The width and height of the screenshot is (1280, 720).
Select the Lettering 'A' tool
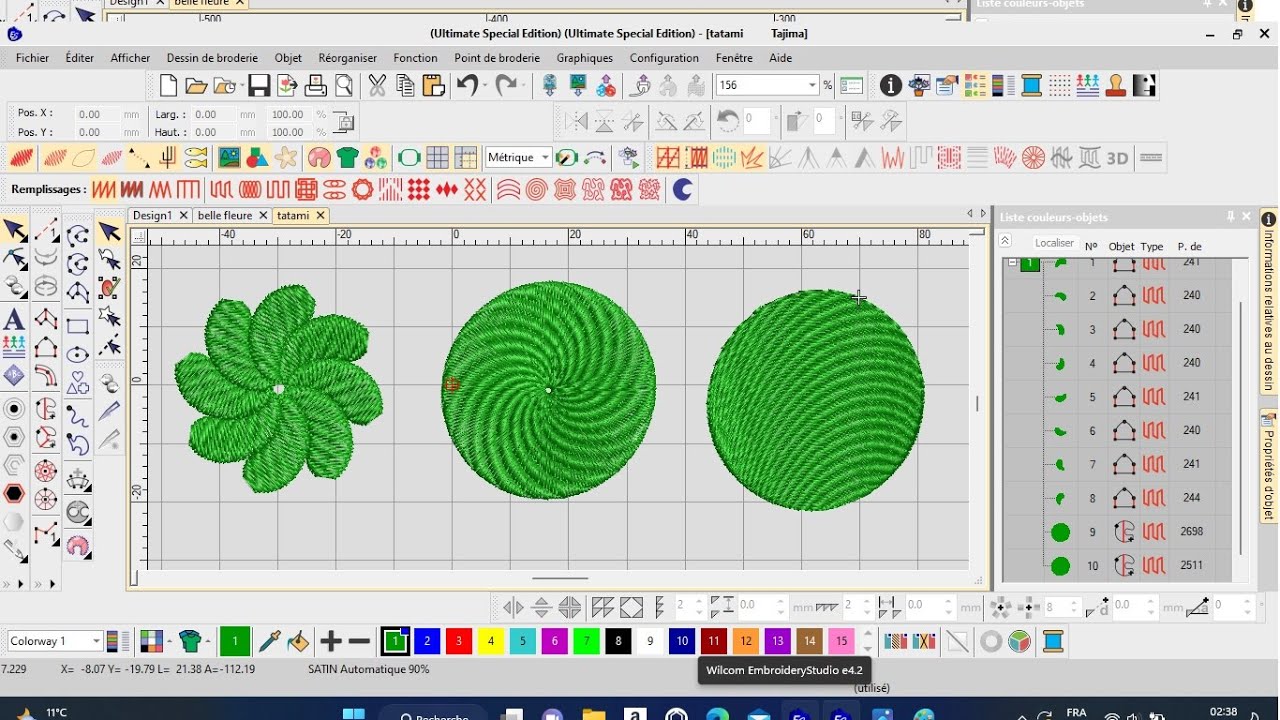coord(14,321)
